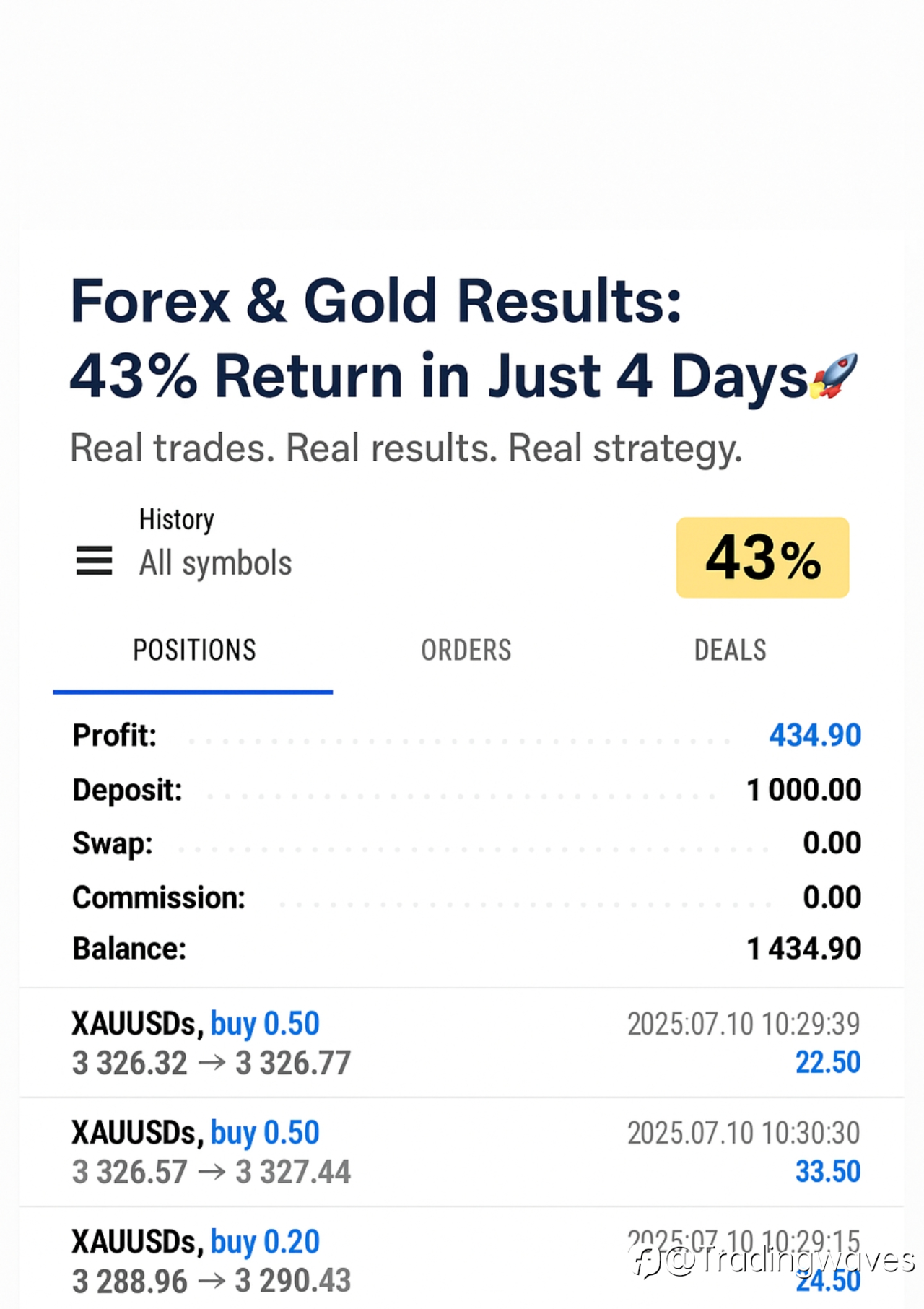Viewport: 924px width, 1309px height.
Task: Click the rocket emoji in the headline
Action: click(x=834, y=375)
